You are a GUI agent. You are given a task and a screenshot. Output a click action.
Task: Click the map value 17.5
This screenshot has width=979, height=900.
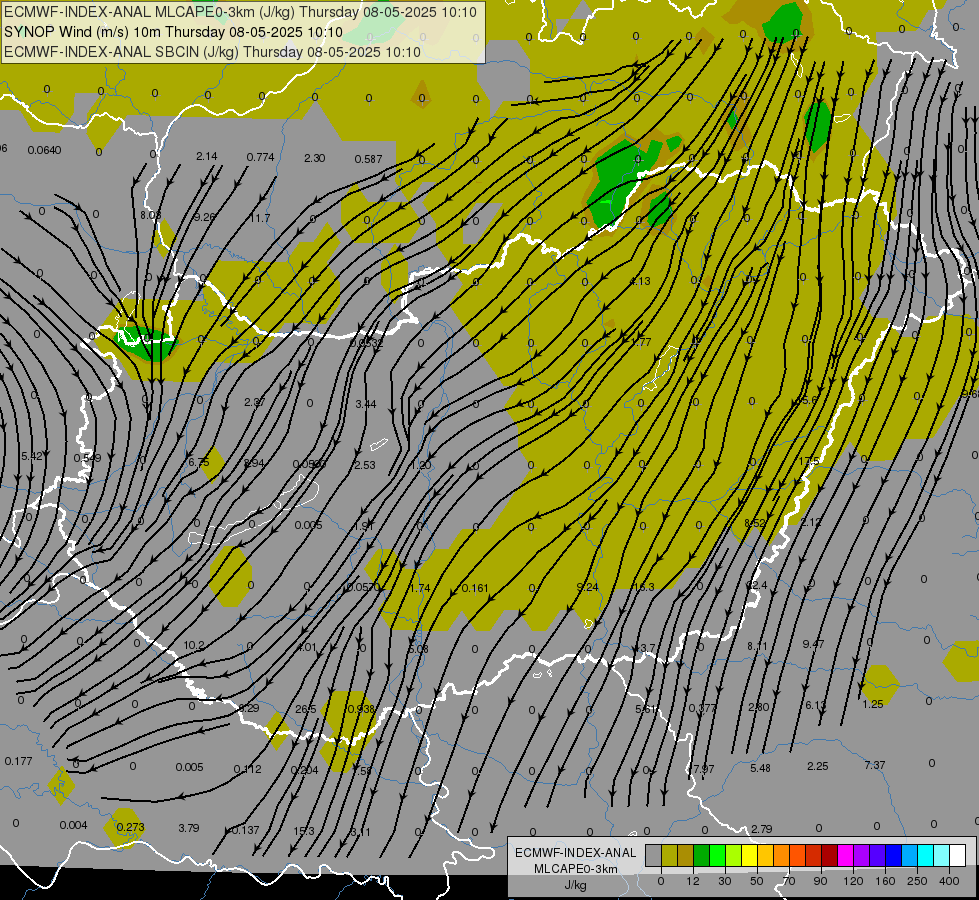pos(809,461)
